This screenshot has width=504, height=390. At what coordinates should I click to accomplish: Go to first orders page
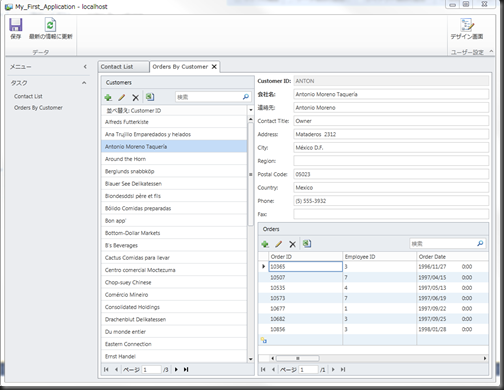pyautogui.click(x=263, y=369)
